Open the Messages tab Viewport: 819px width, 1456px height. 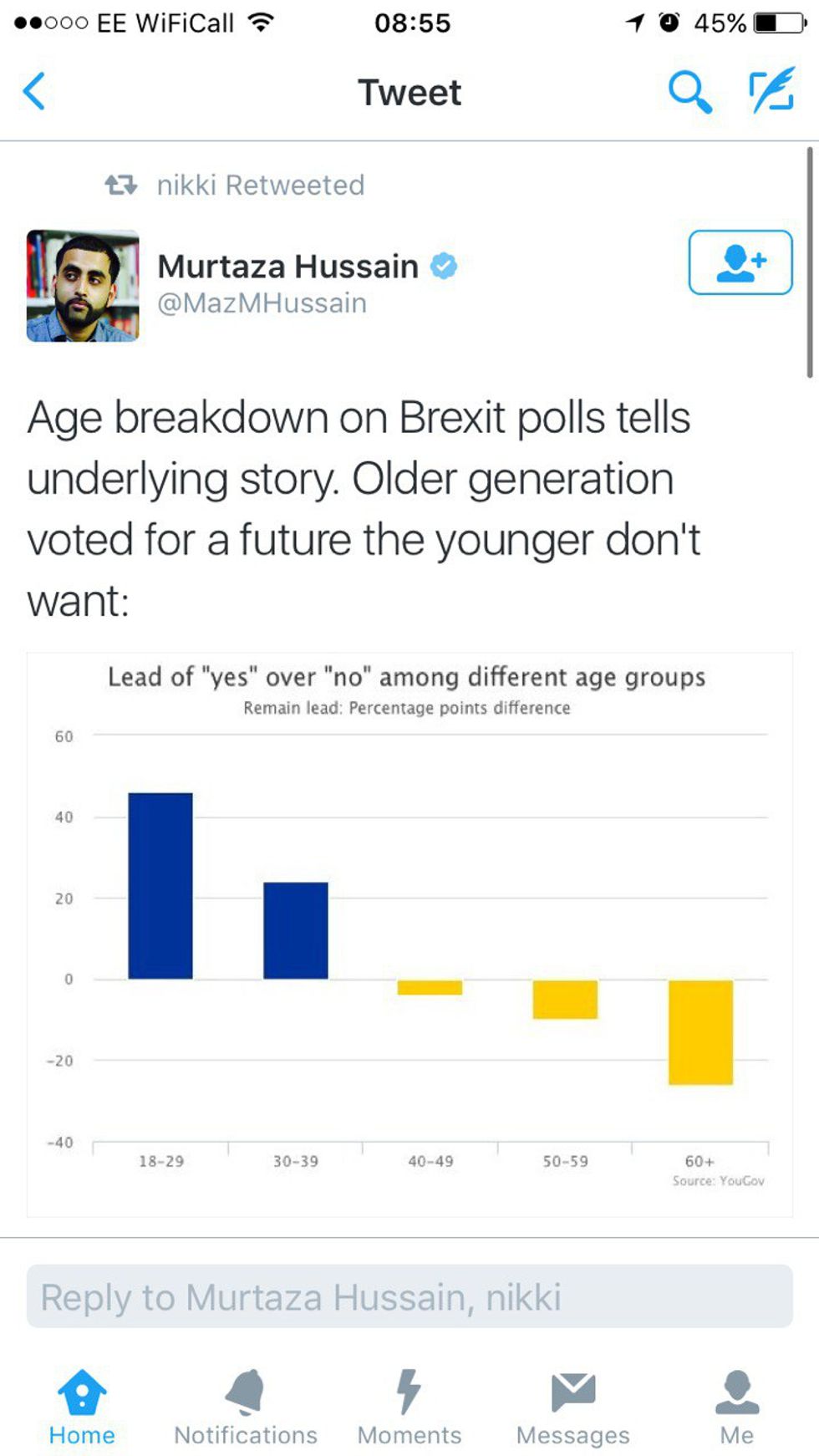pos(573,1408)
